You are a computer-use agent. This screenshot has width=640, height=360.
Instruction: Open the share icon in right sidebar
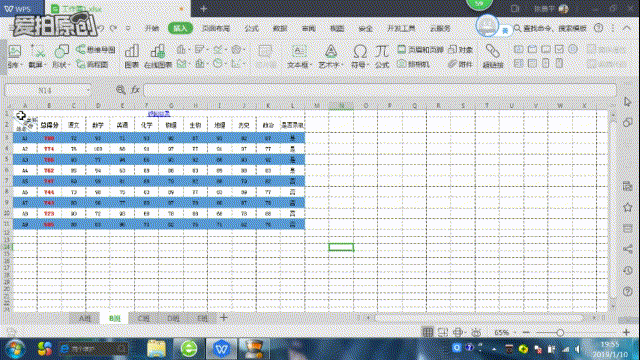[628, 249]
